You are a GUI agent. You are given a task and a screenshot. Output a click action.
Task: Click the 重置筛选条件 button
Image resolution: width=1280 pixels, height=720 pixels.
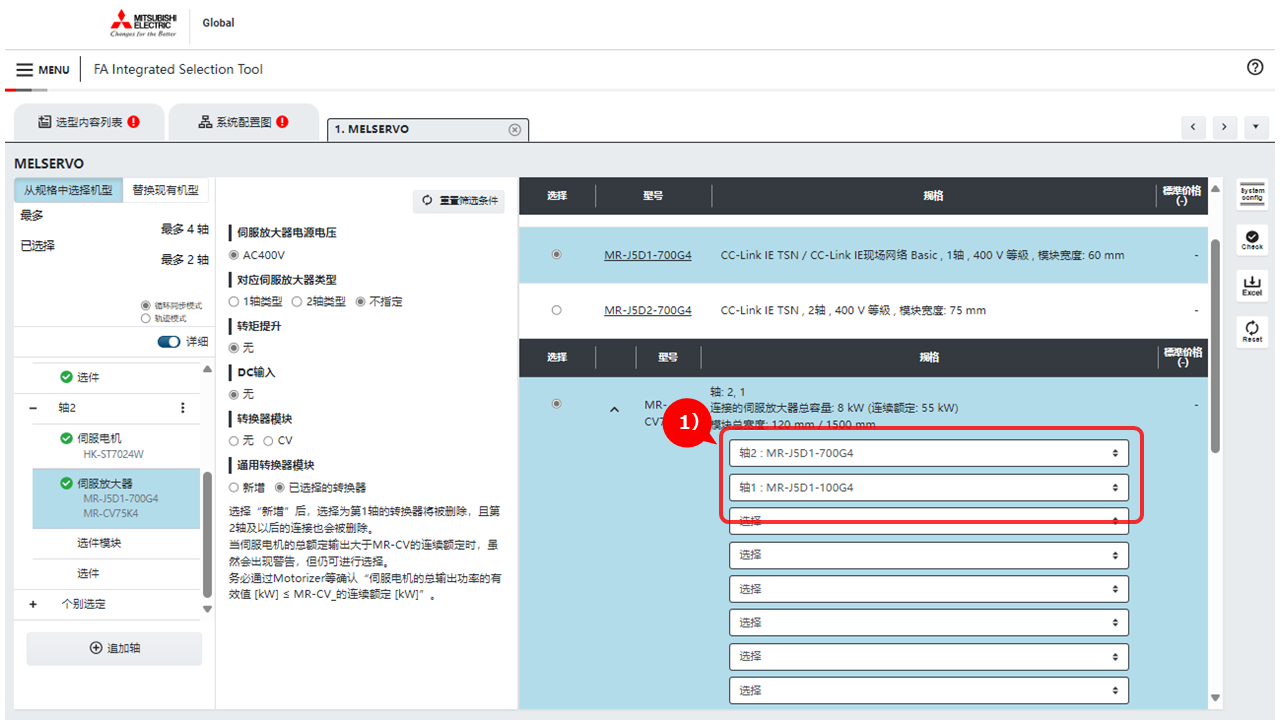[x=459, y=201]
